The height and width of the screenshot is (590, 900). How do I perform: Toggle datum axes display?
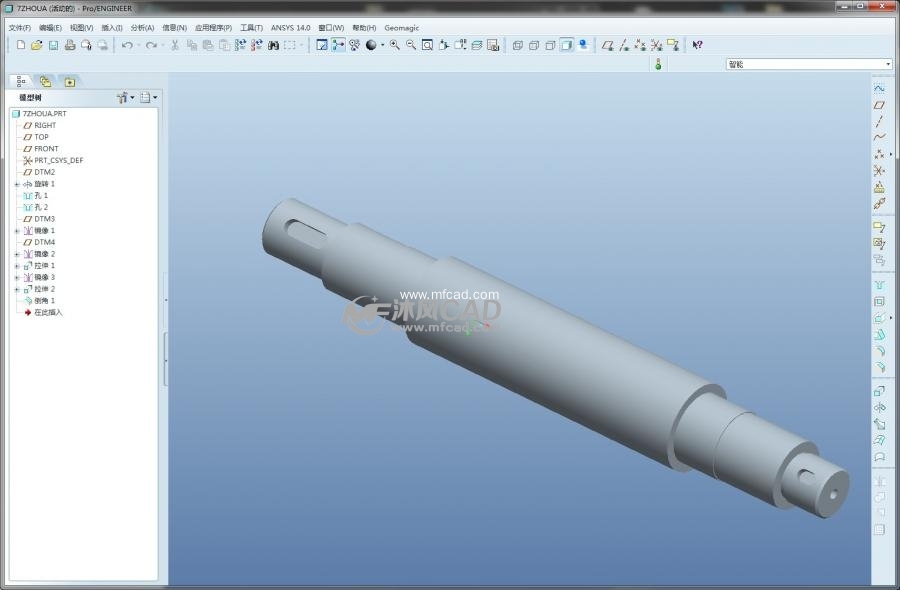[x=624, y=45]
